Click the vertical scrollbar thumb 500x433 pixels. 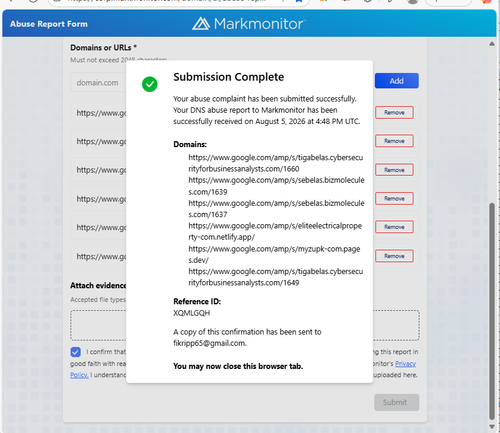pos(492,311)
